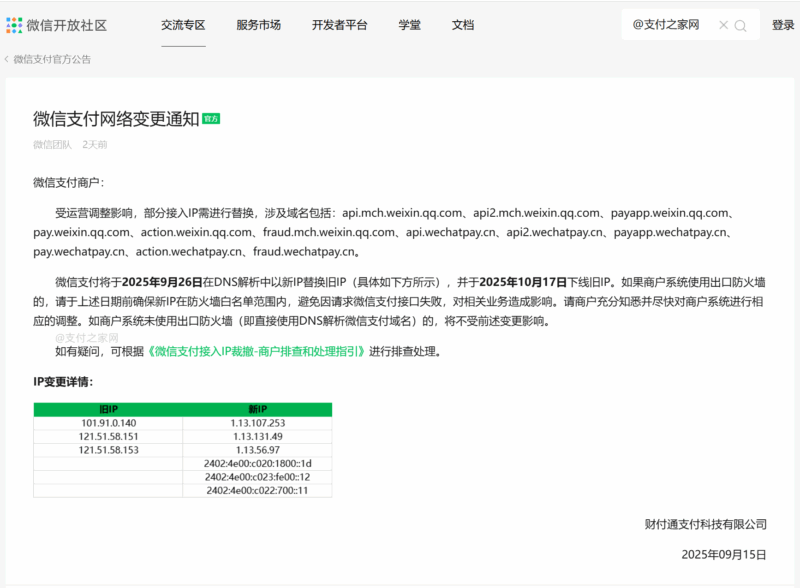Click the search magnifier icon

(x=739, y=24)
